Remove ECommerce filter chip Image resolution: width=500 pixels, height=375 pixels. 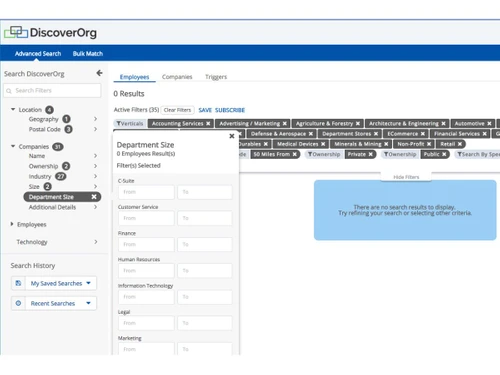[x=423, y=134]
